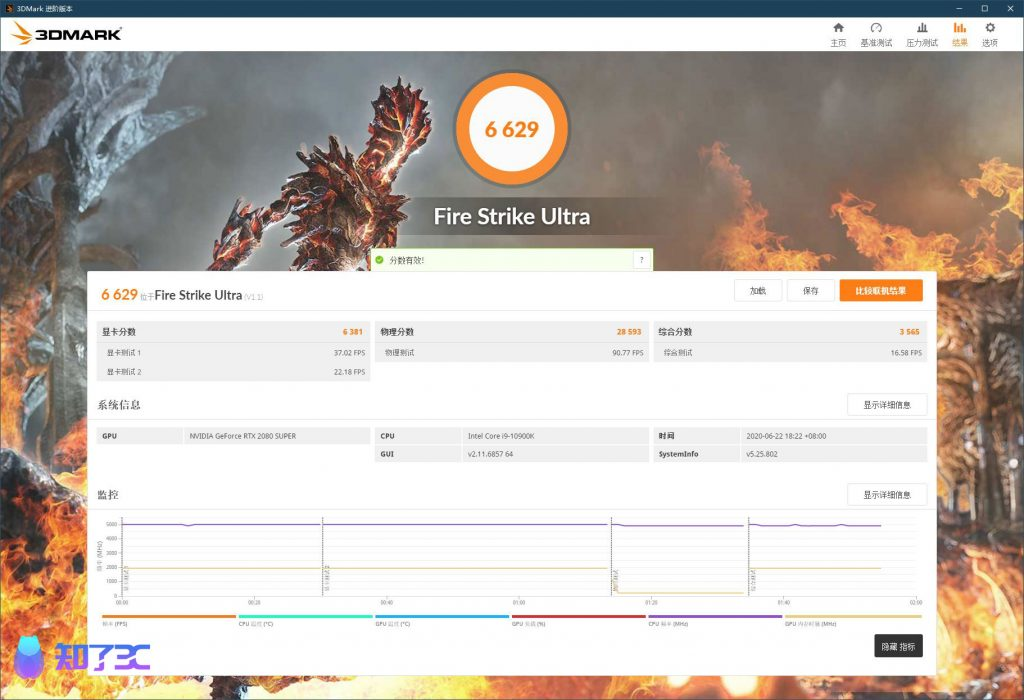This screenshot has height=700, width=1024.
Task: Go to the 主页 home page icon
Action: (x=838, y=27)
